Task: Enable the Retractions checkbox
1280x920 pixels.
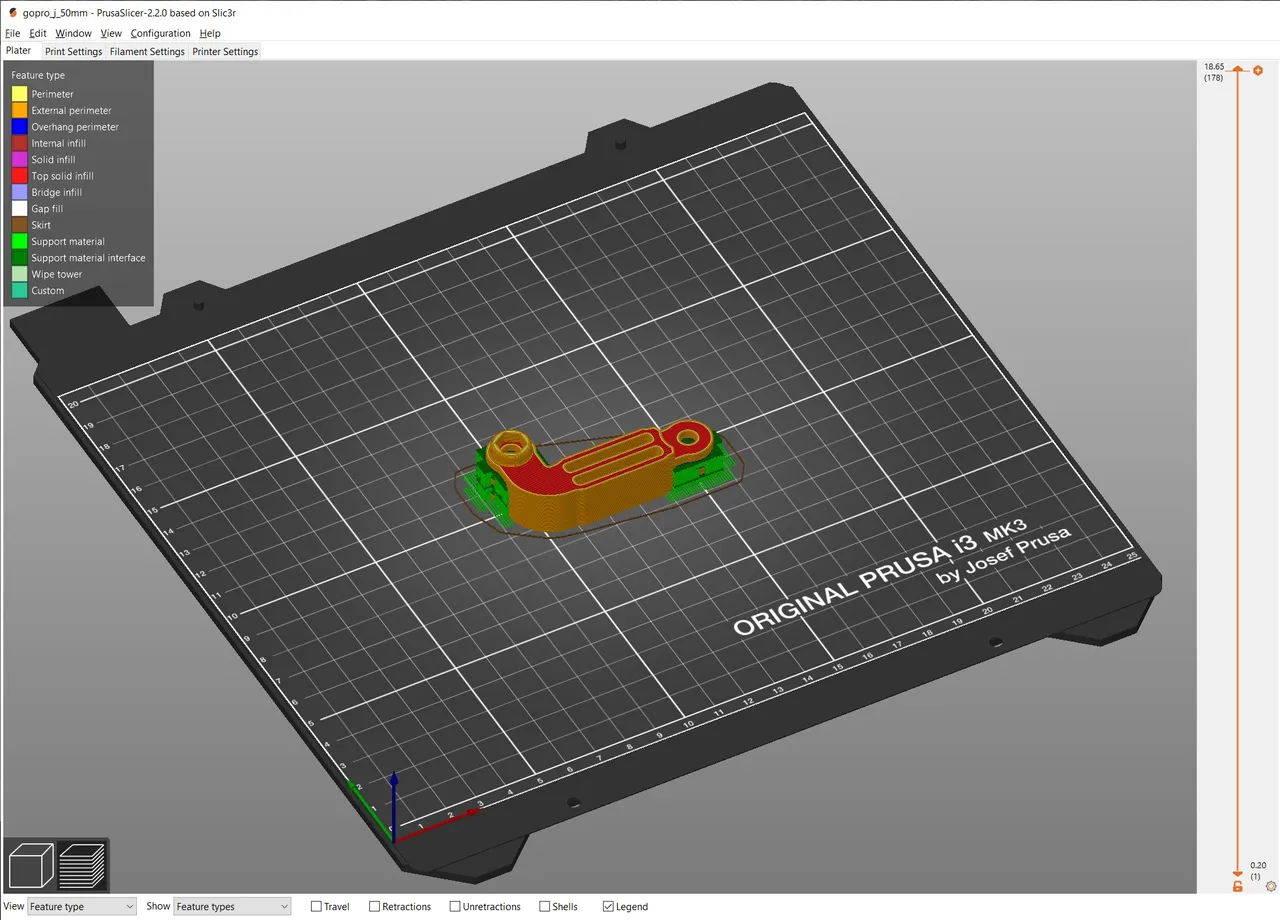Action: coord(374,906)
